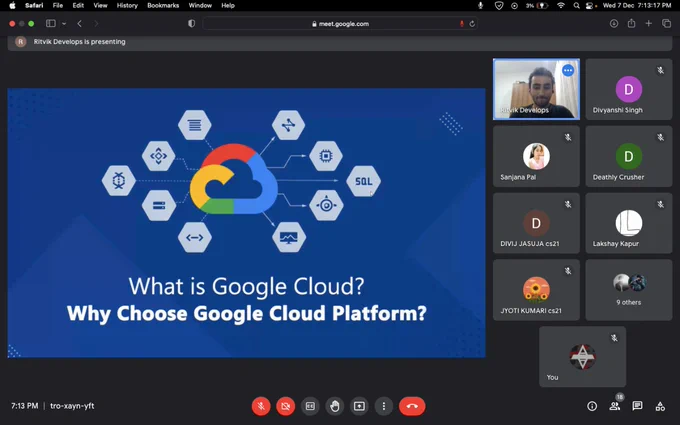This screenshot has height=425, width=680.
Task: Turn on the camera in call controls
Action: [285, 406]
